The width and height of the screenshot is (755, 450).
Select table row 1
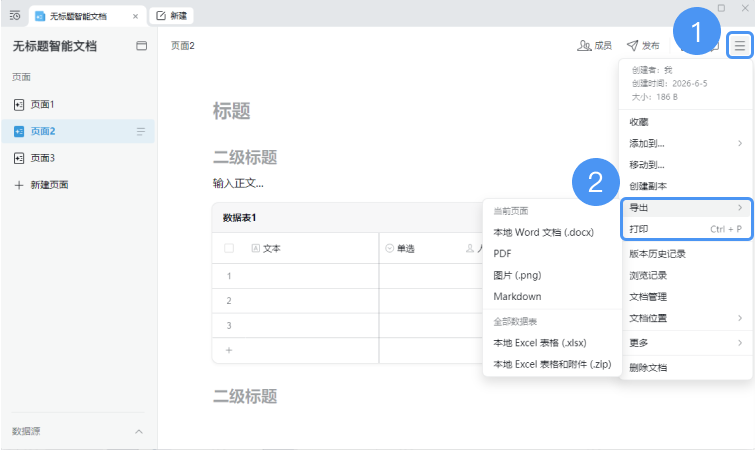click(229, 276)
